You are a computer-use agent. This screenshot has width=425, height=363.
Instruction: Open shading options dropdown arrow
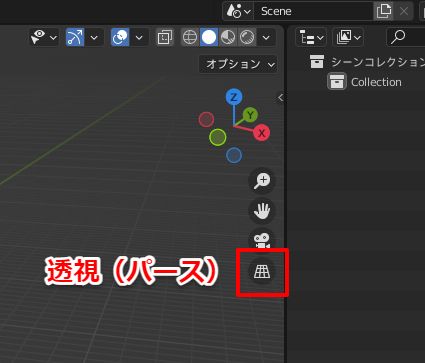pos(266,37)
